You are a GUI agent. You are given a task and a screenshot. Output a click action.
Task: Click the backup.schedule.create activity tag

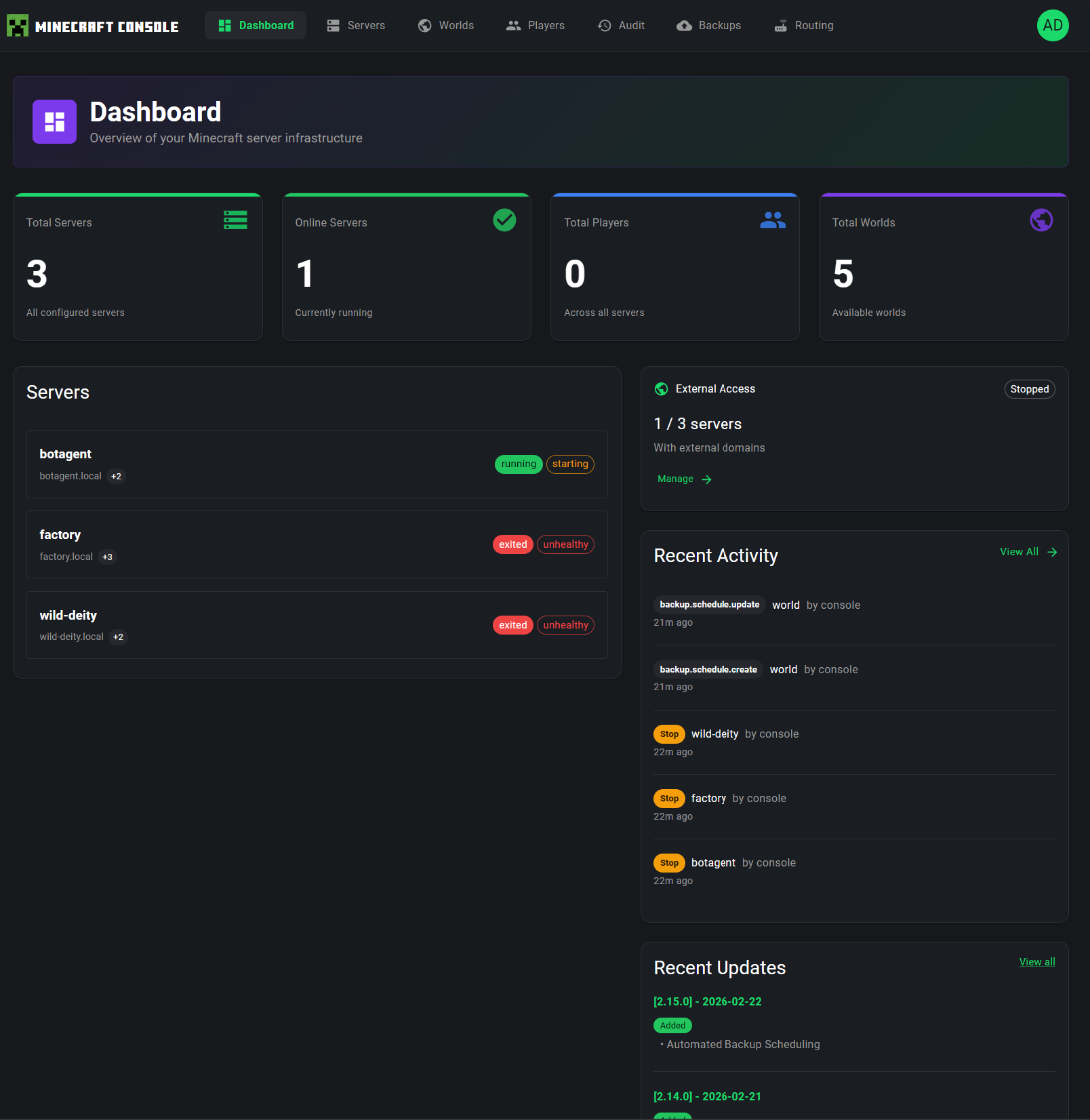tap(708, 670)
